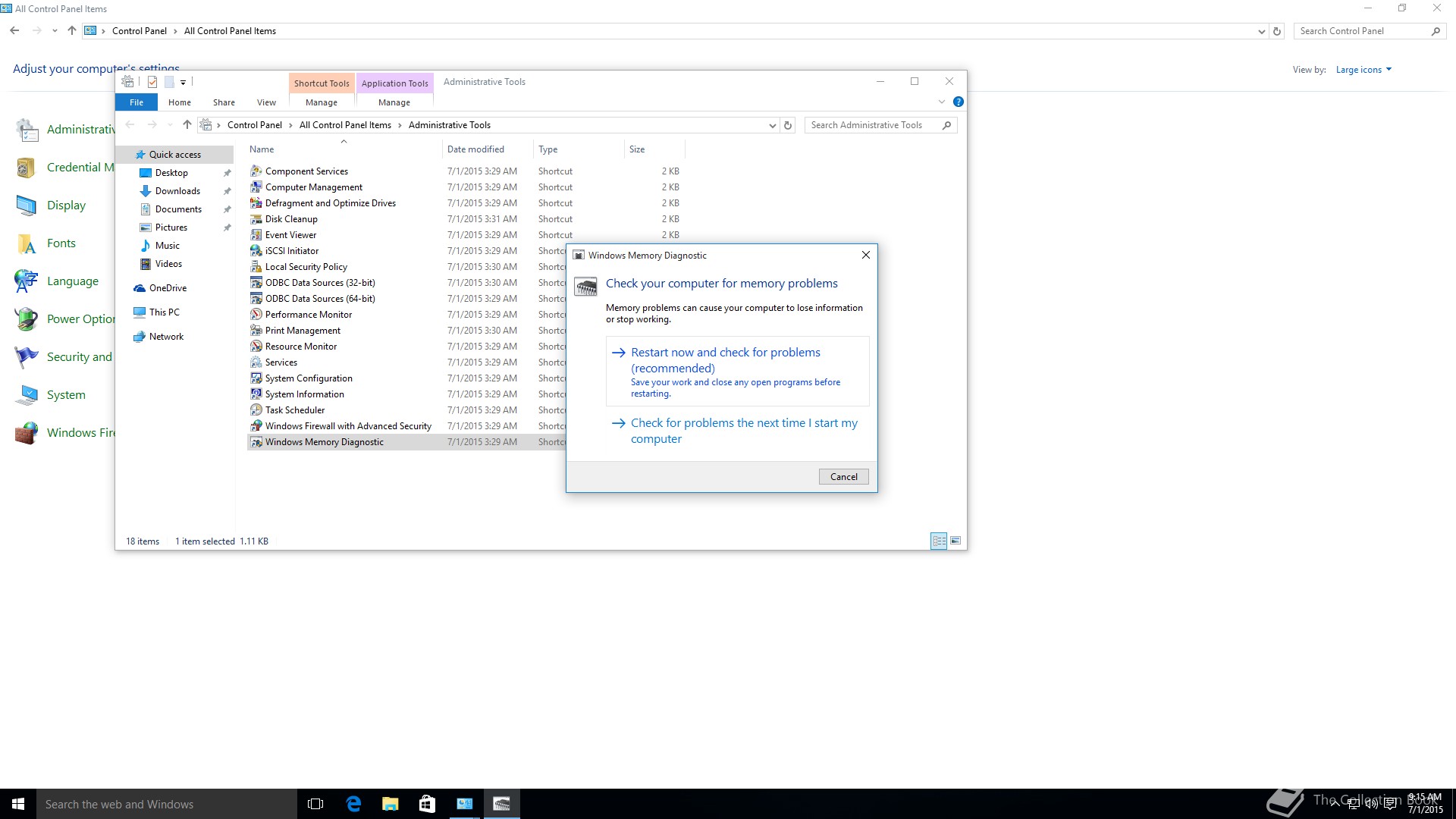The width and height of the screenshot is (1456, 819).
Task: Select Task Scheduler clock icon
Action: 256,410
